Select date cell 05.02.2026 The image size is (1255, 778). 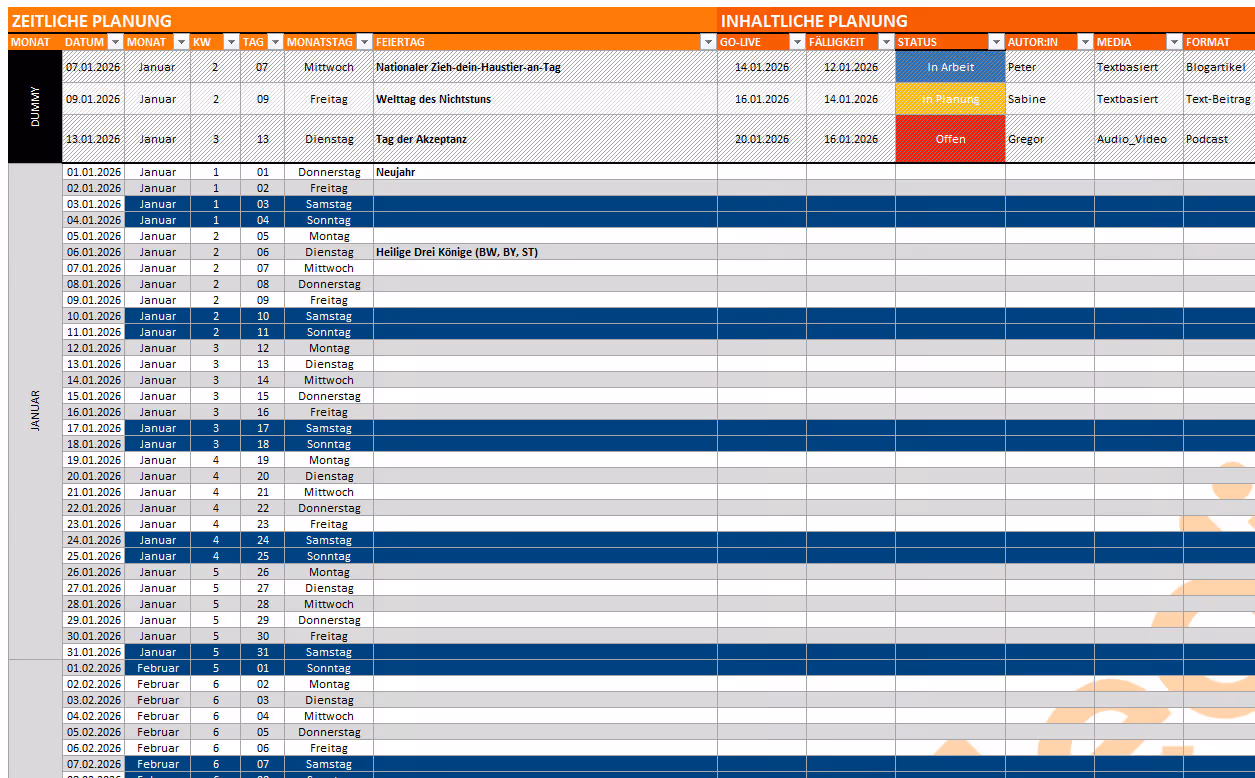(93, 732)
